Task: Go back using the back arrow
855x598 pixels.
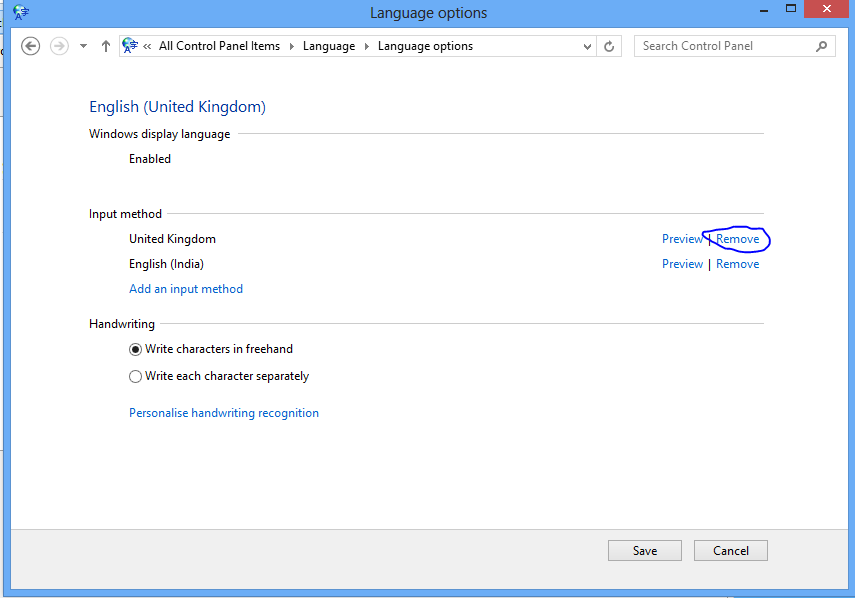Action: pos(31,46)
